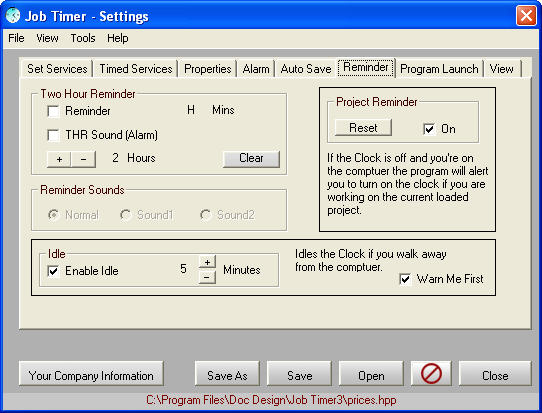Select the Sound1 radio option
Viewport: 542px width, 413px height.
(125, 215)
